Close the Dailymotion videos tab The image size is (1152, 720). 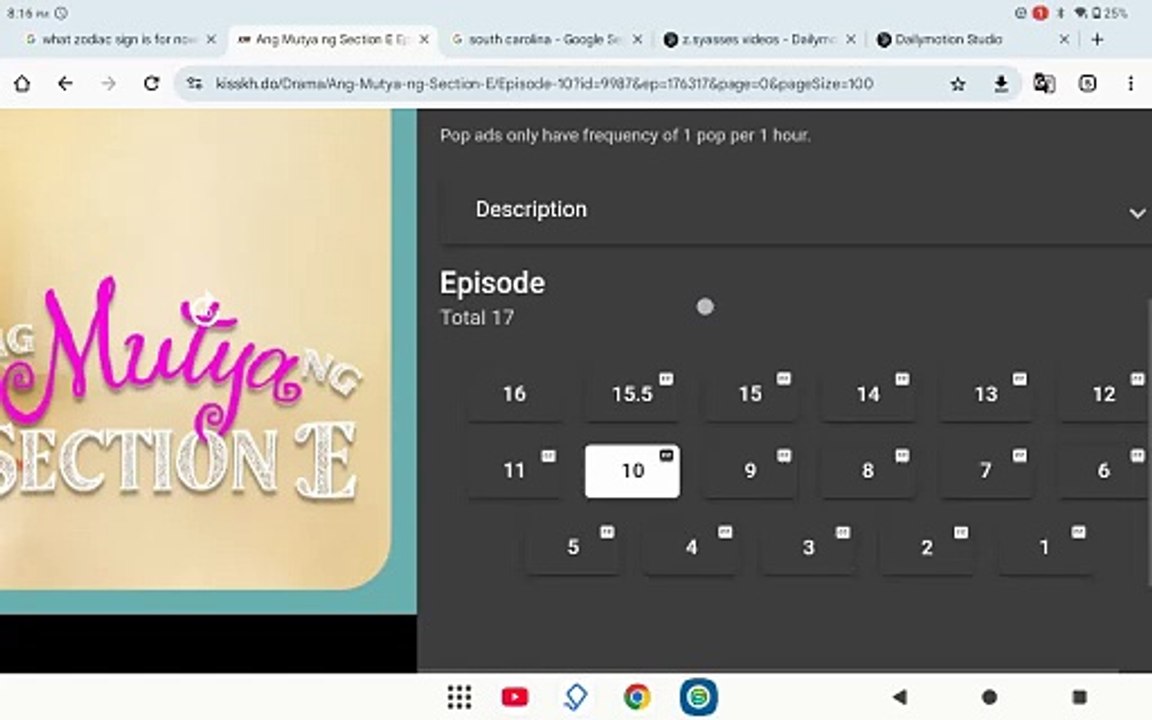[x=851, y=40]
